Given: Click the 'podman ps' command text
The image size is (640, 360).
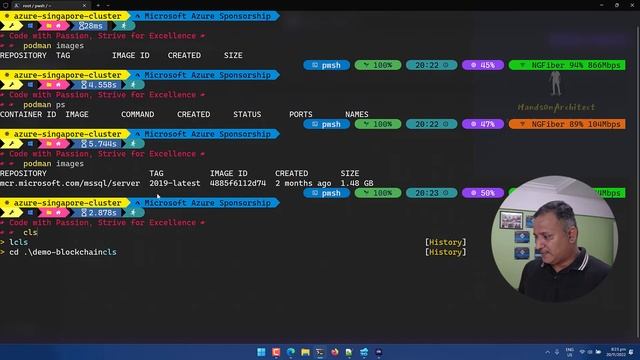Looking at the screenshot, I should click(x=44, y=104).
